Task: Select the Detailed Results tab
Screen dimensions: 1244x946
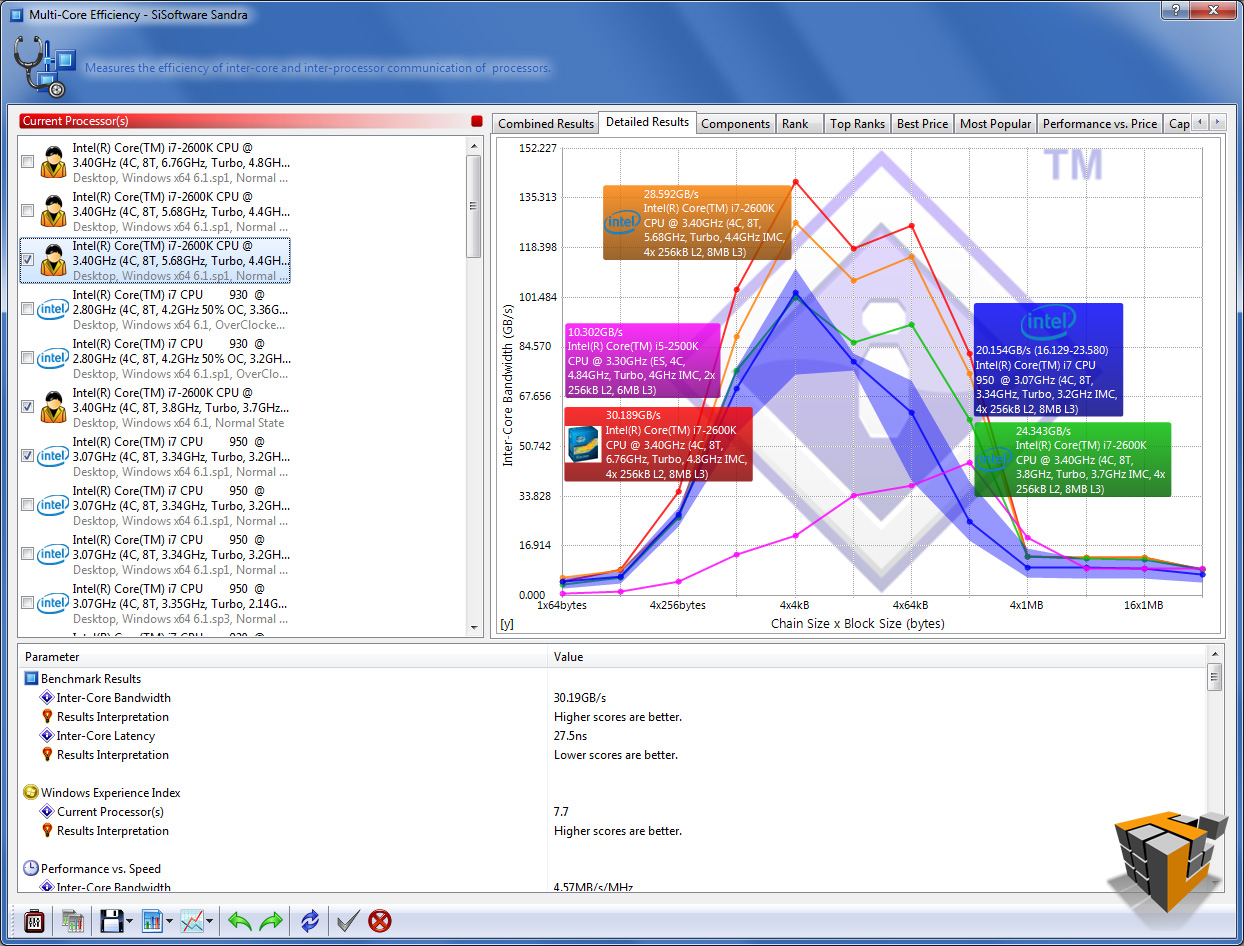Action: coord(647,122)
